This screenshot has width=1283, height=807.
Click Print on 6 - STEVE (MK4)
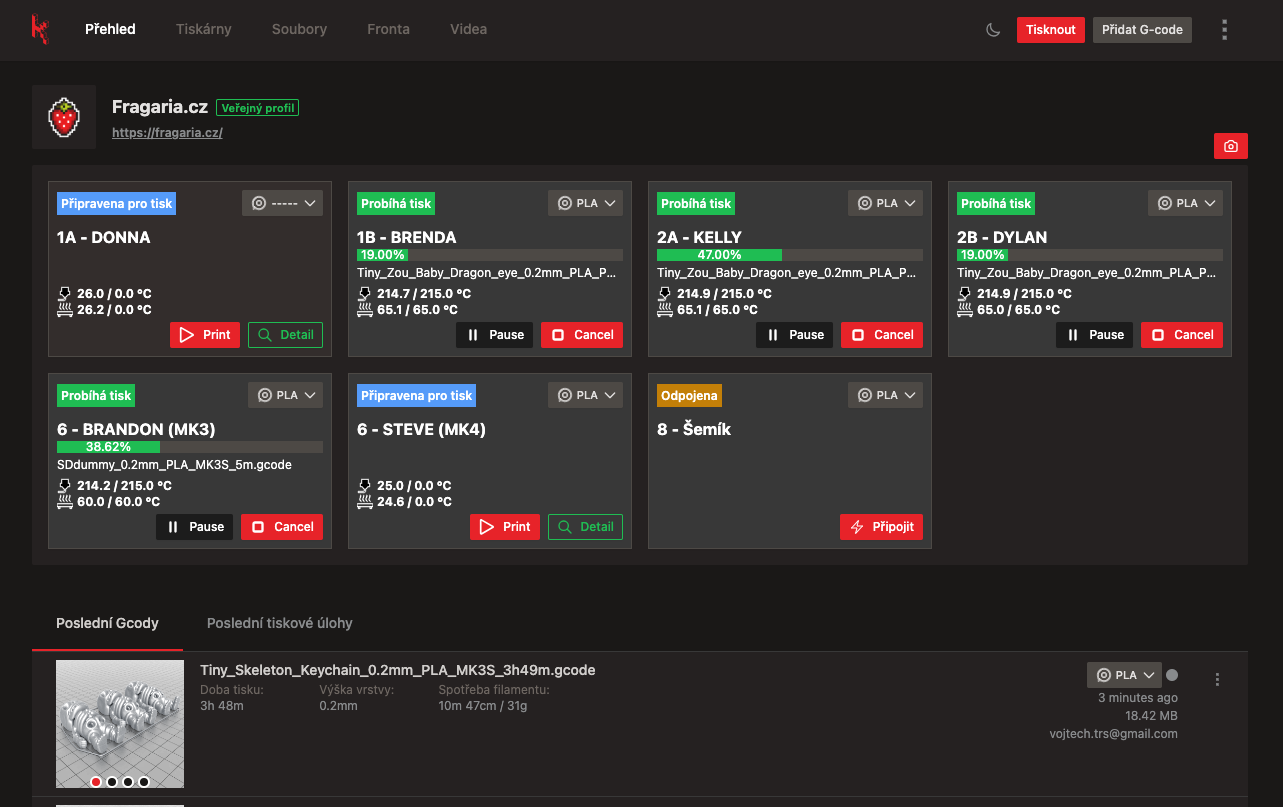(x=505, y=527)
